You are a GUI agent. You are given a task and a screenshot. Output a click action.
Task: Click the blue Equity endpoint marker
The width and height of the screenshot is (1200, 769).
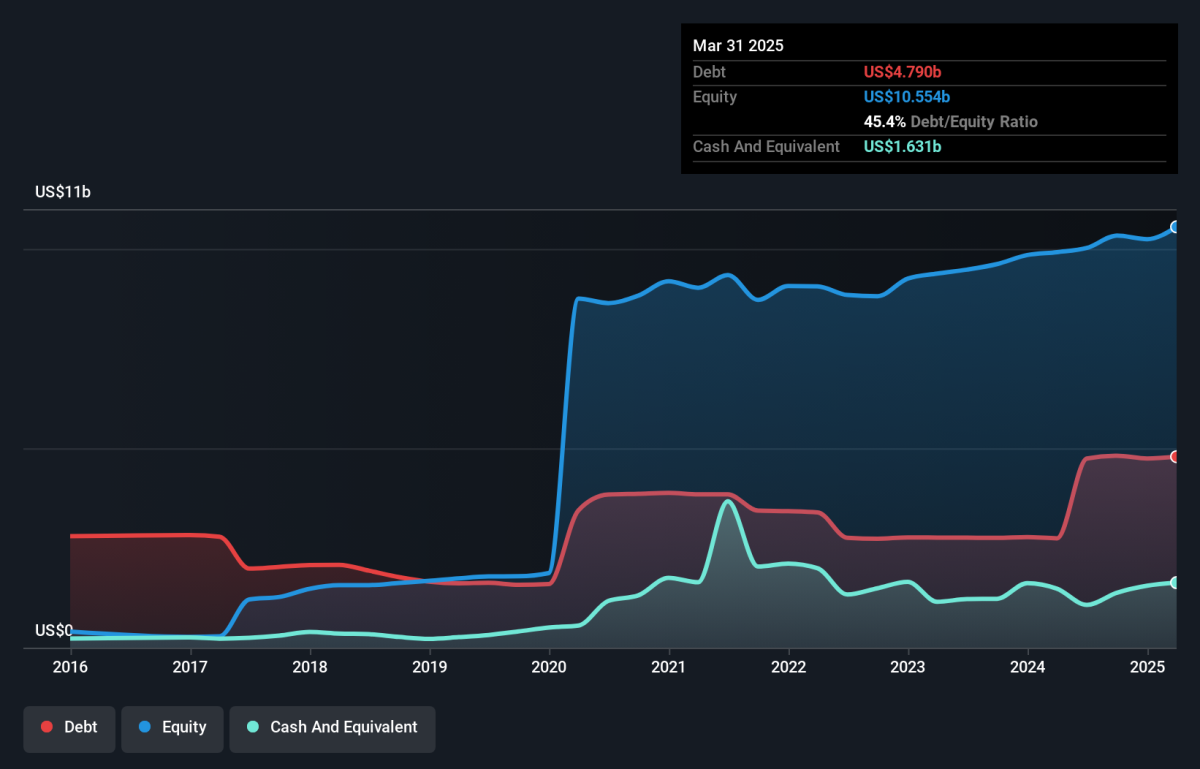coord(1175,227)
